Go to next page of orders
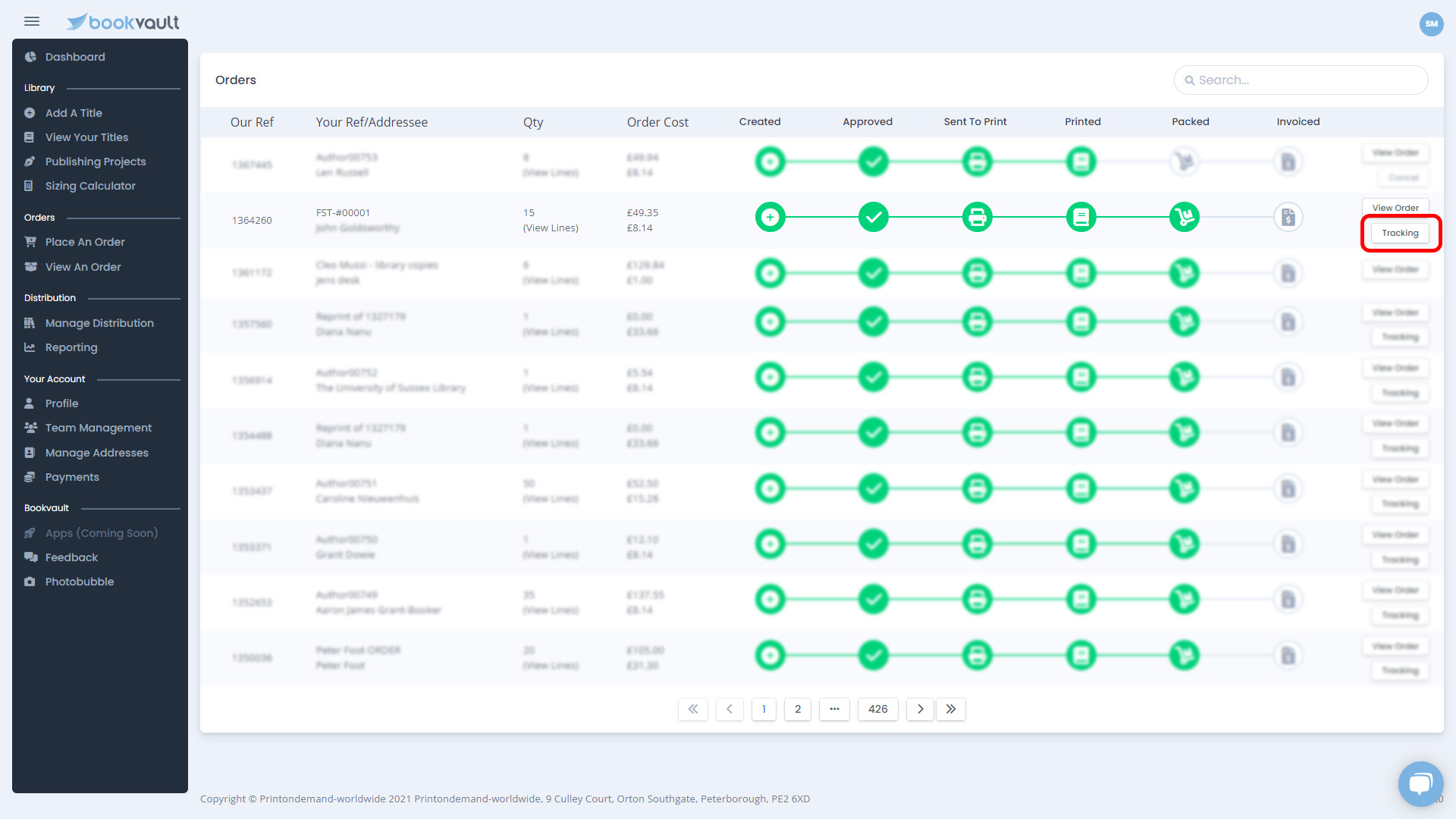The height and width of the screenshot is (819, 1456). pyautogui.click(x=920, y=709)
